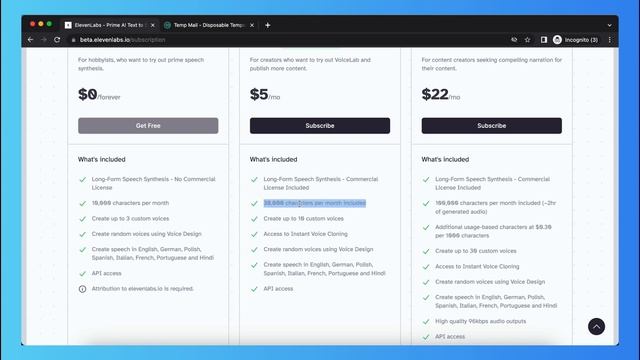Screen dimensions: 640x360
Task: Click the $5 /mo price
Action: point(265,95)
